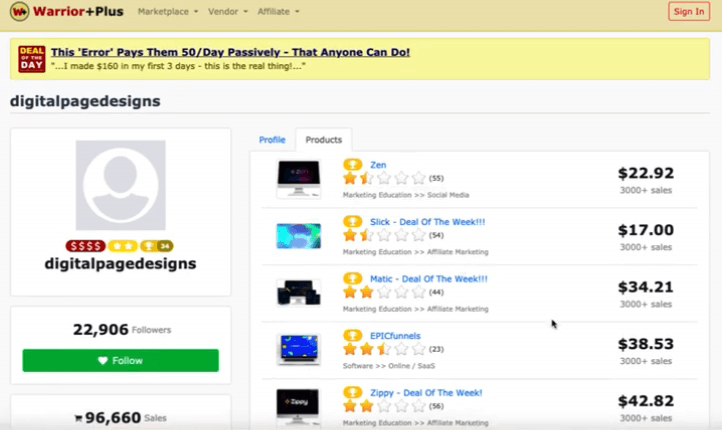Open Matic - Deal Of The Week link
Viewport: 722px width, 430px height.
click(429, 279)
